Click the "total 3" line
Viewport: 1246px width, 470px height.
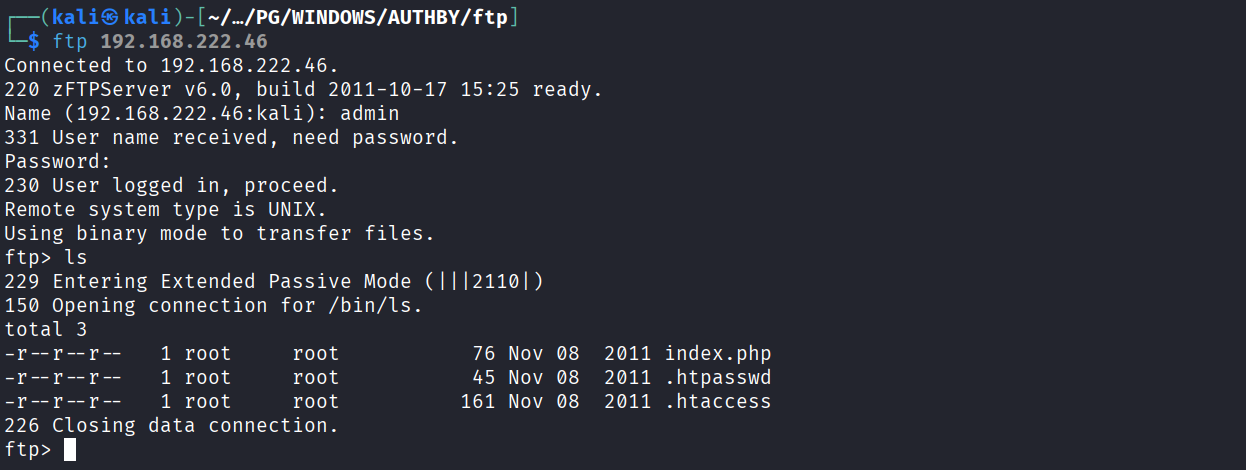[x=45, y=330]
